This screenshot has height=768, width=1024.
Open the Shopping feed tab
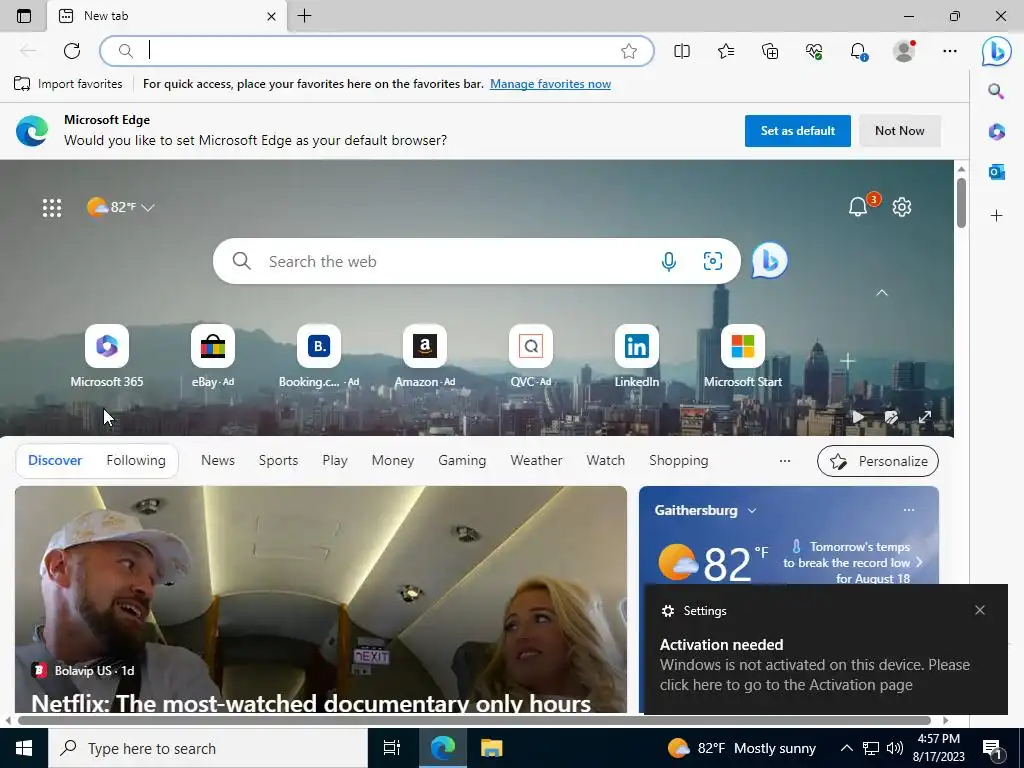tap(679, 460)
